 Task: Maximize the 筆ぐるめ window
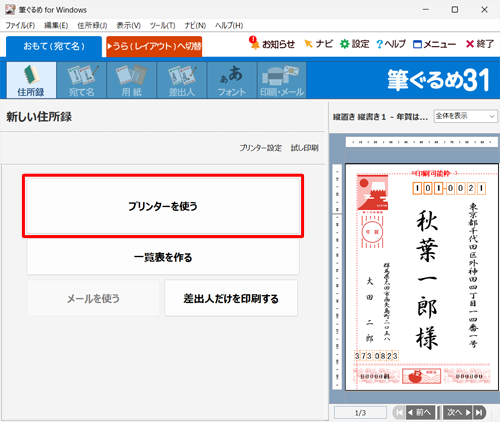[x=455, y=10]
